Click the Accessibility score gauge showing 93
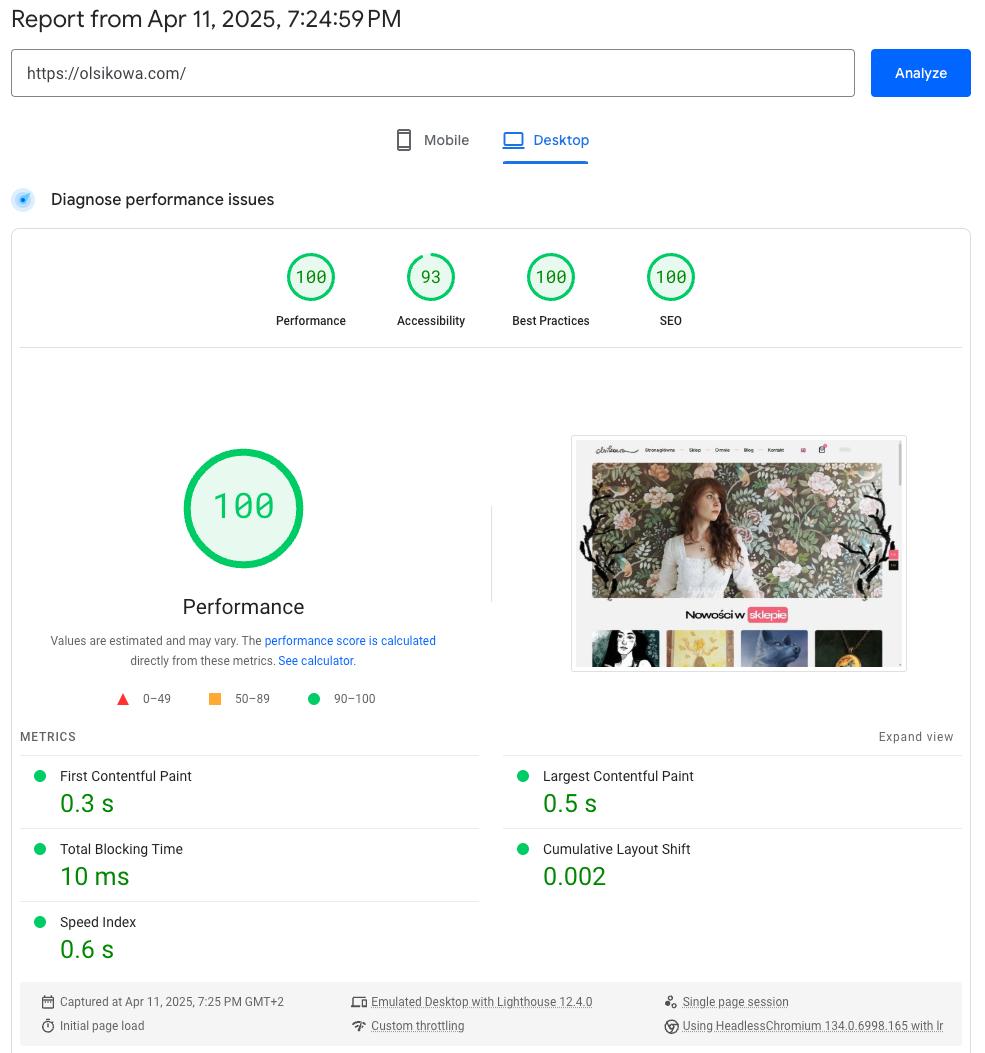Image resolution: width=985 pixels, height=1053 pixels. (431, 278)
